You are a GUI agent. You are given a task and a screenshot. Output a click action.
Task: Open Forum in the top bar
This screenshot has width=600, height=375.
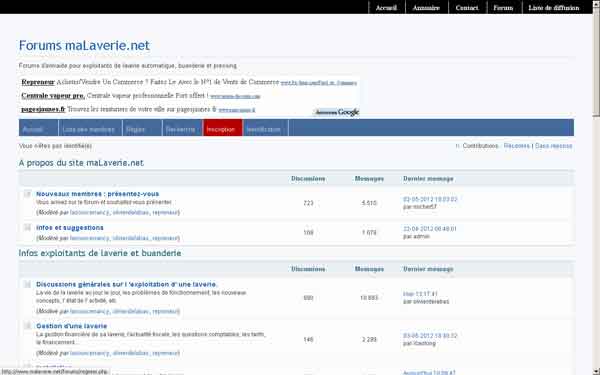click(x=503, y=8)
